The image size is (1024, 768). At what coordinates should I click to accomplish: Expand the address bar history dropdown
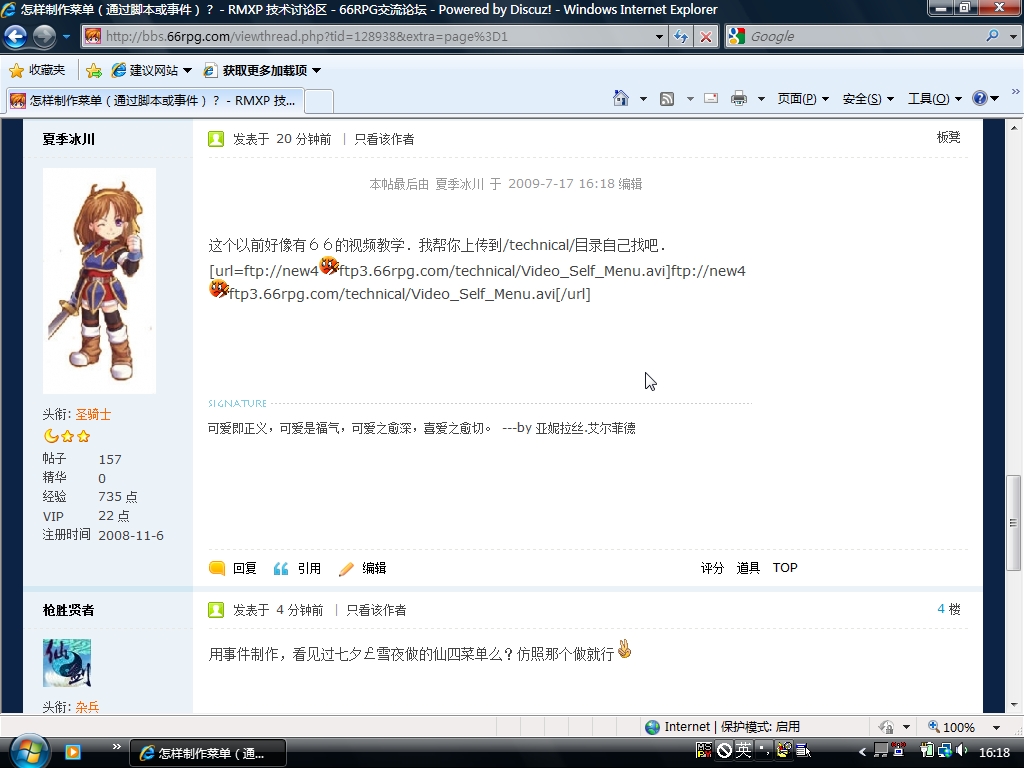[x=659, y=37]
